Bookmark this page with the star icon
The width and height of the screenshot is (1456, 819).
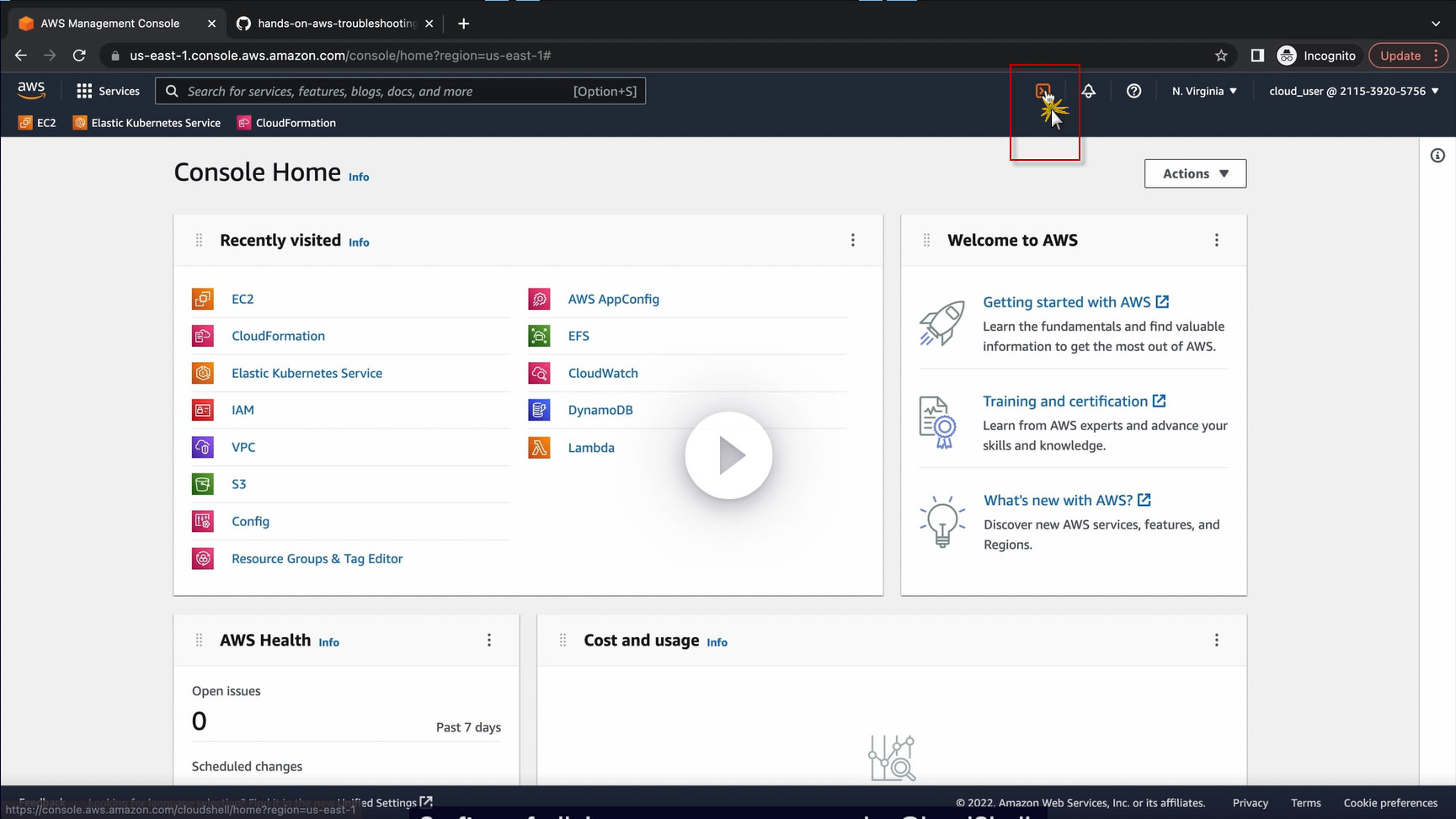click(1221, 56)
